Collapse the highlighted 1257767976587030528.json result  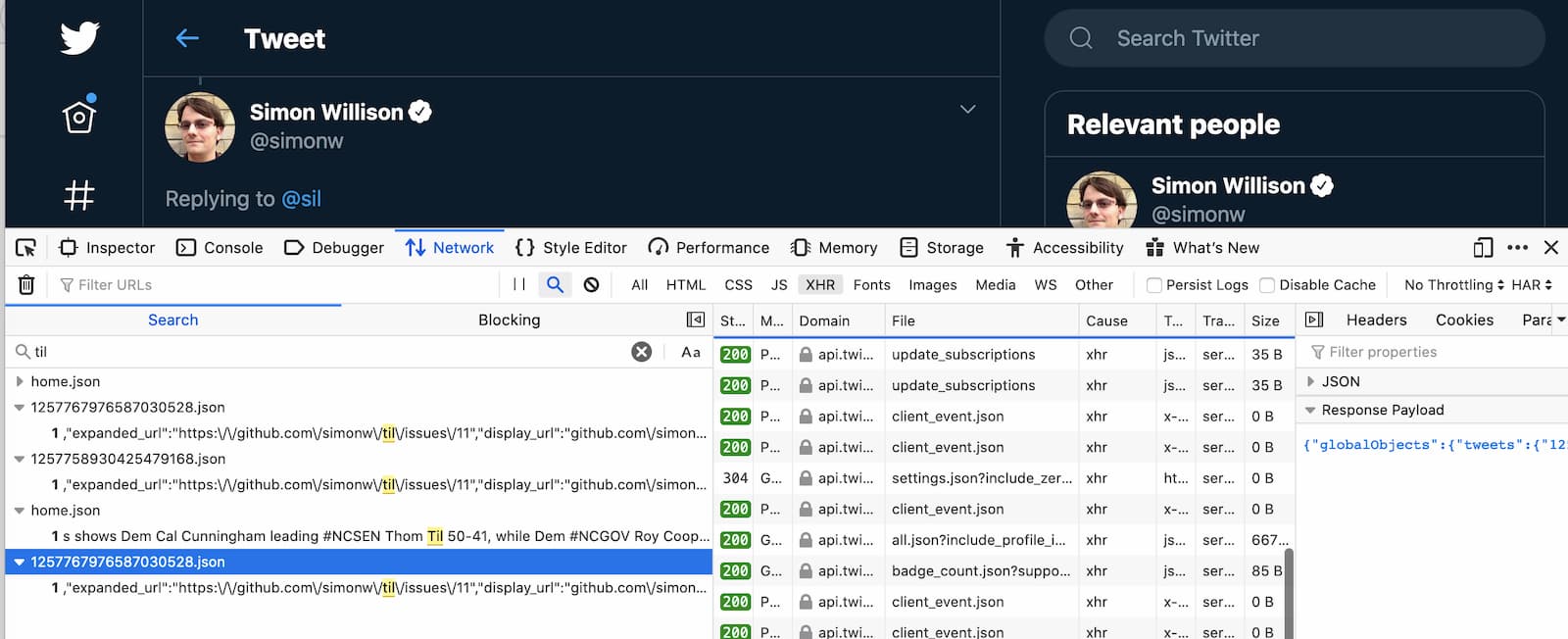[x=20, y=562]
